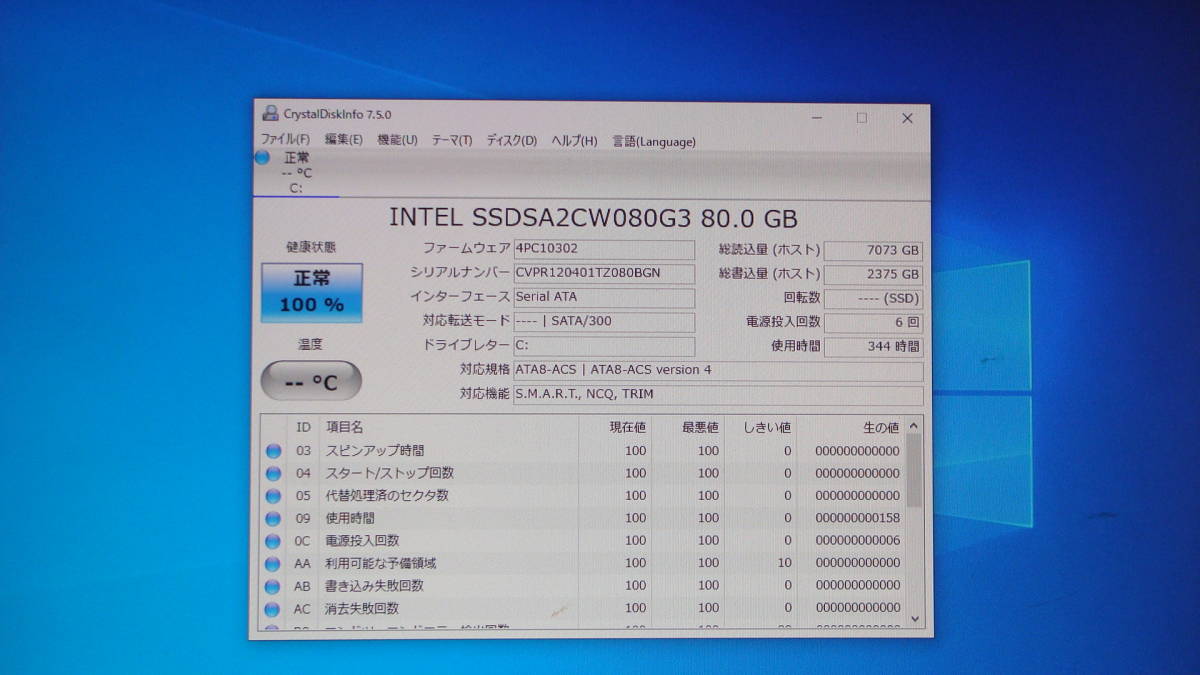Select the status icon for 利用可能な予備領域
The image size is (1200, 675).
pyautogui.click(x=272, y=563)
